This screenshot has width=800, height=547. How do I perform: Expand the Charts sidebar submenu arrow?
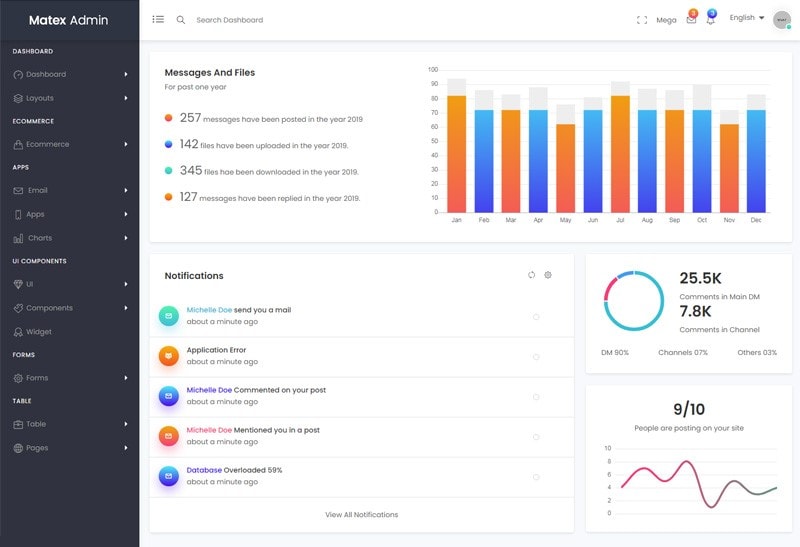[126, 238]
